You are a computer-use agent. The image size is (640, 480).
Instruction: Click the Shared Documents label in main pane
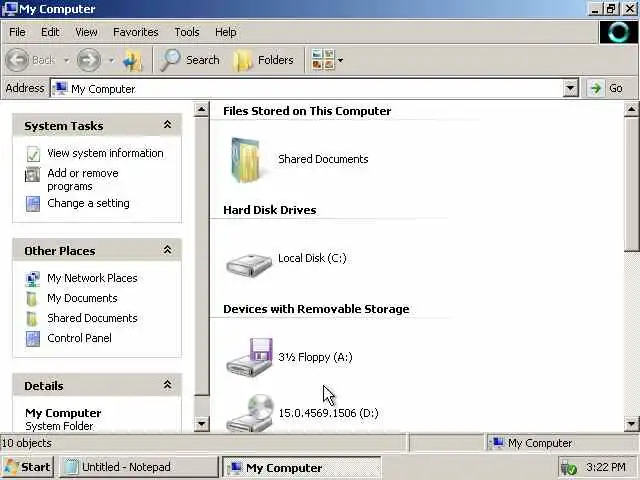point(323,159)
